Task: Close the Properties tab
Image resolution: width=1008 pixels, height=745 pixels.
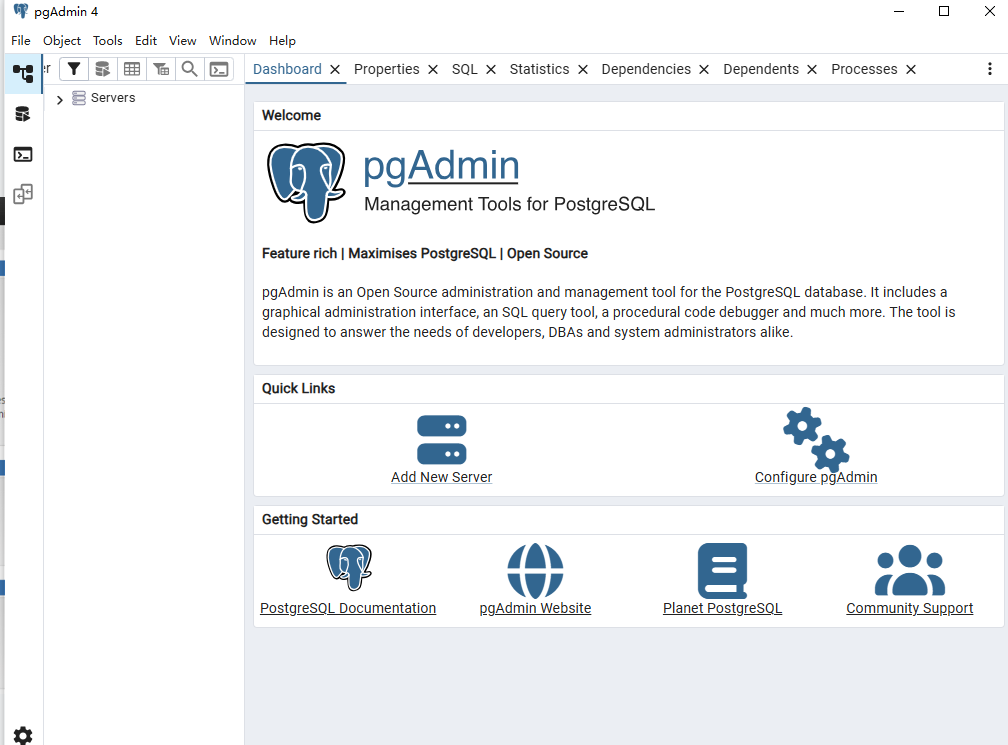Action: 433,69
